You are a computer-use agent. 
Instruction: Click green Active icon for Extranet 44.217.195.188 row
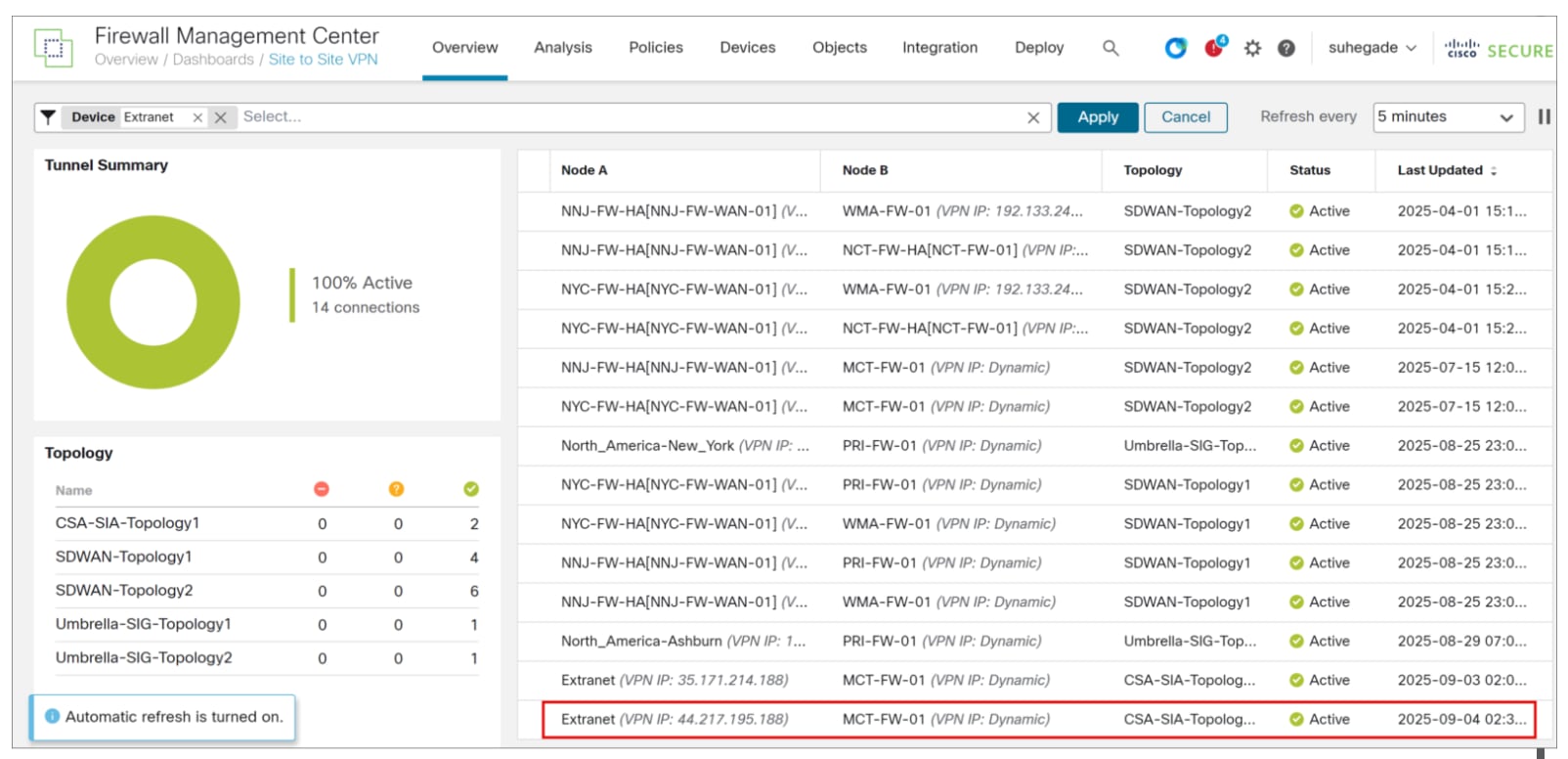coord(1296,719)
